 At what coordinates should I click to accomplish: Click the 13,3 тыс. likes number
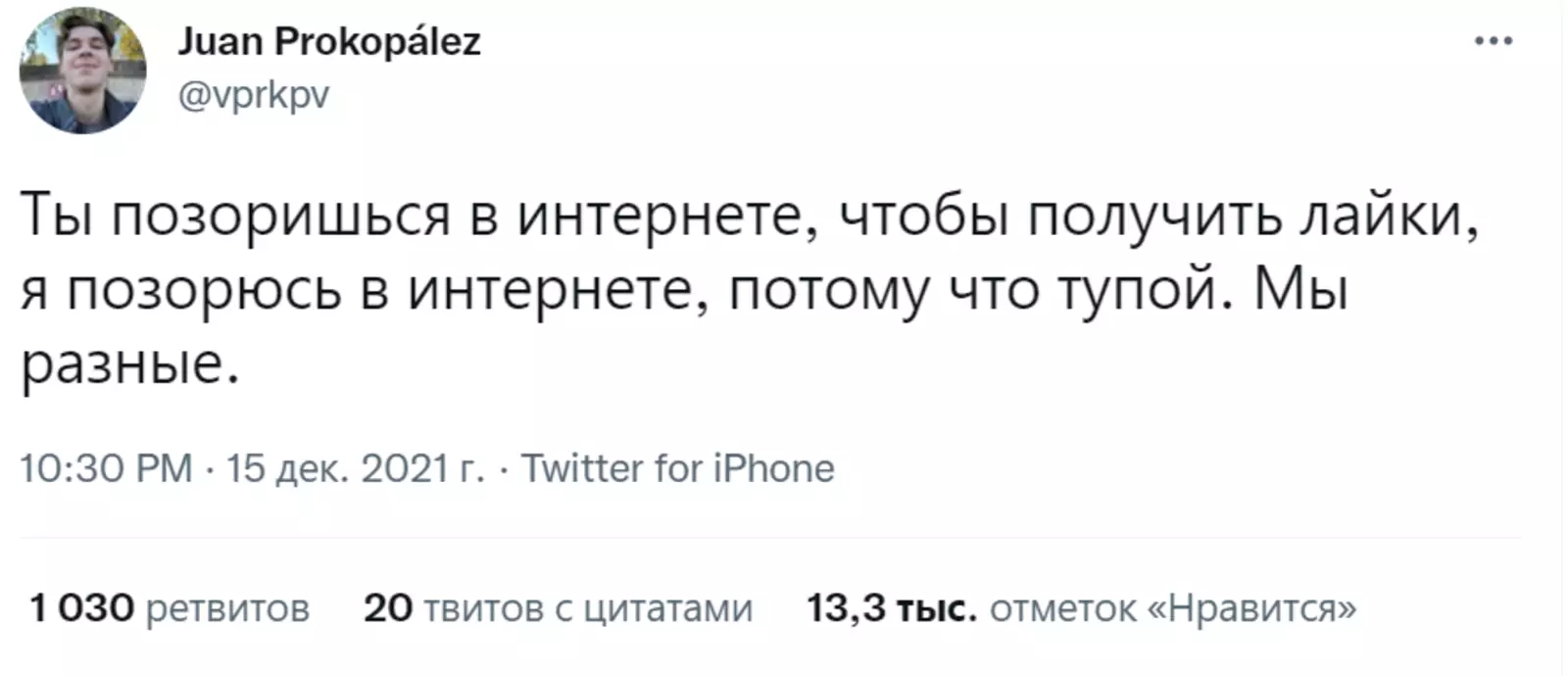(891, 608)
